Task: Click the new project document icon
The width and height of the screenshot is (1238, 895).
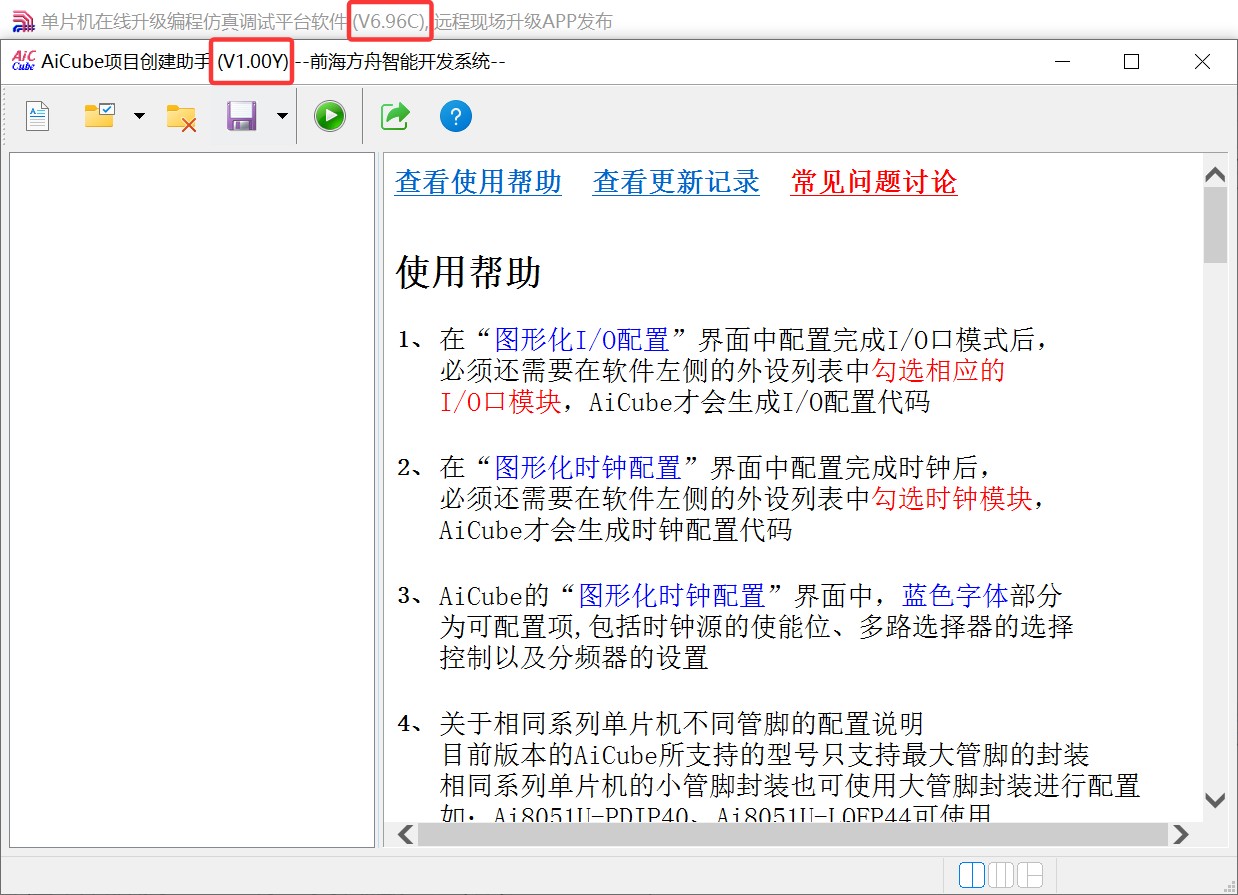Action: (x=38, y=117)
